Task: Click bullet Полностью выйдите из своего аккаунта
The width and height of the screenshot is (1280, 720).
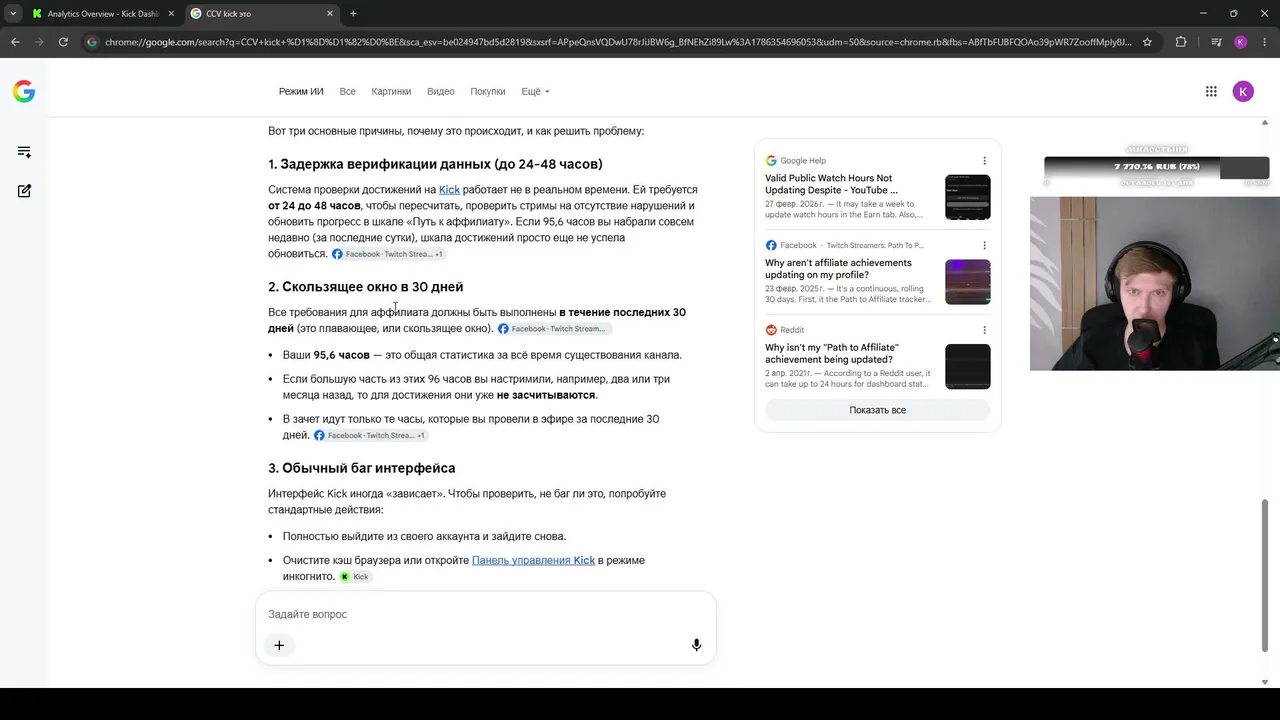Action: pyautogui.click(x=424, y=536)
